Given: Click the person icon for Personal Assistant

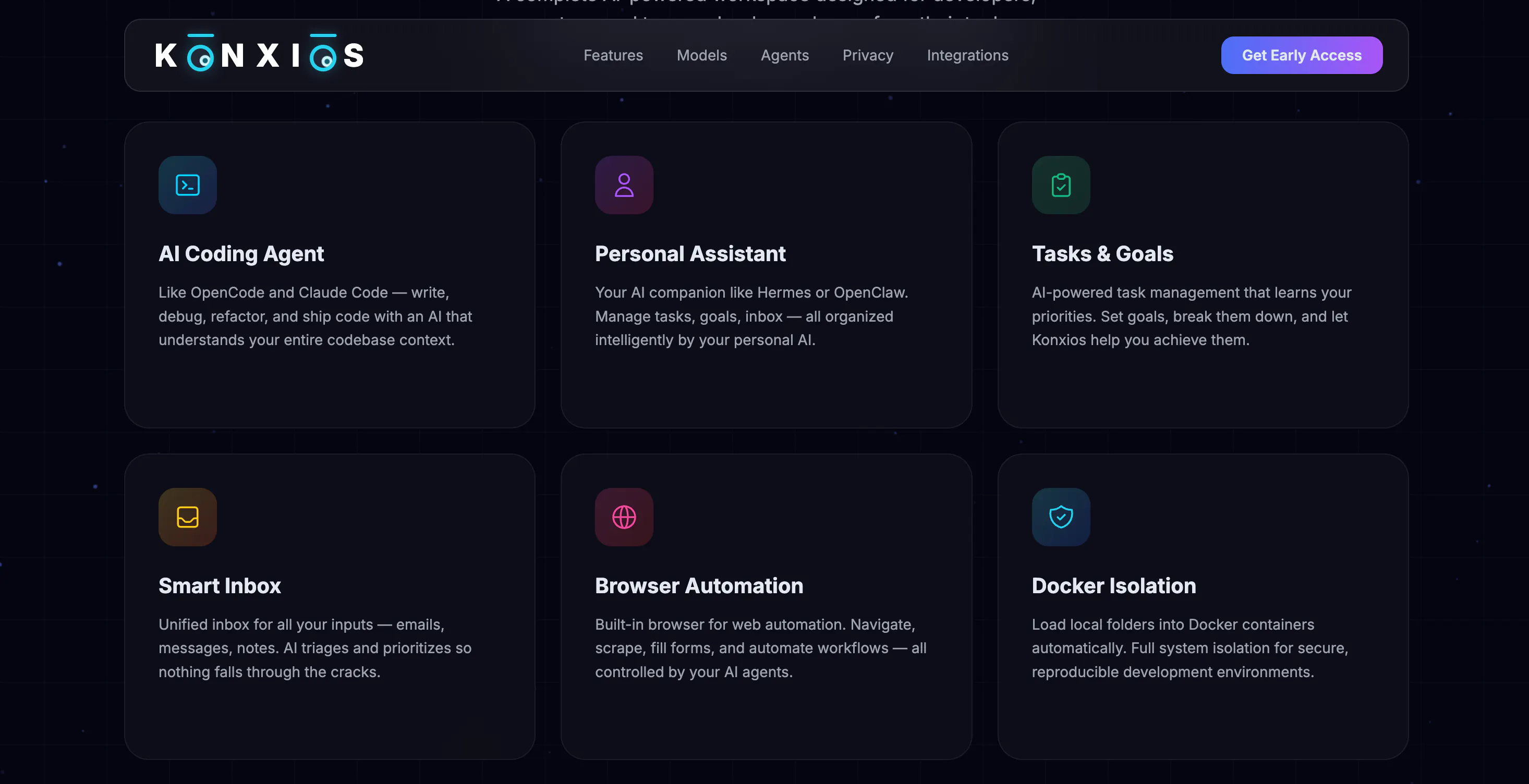Looking at the screenshot, I should tap(624, 185).
